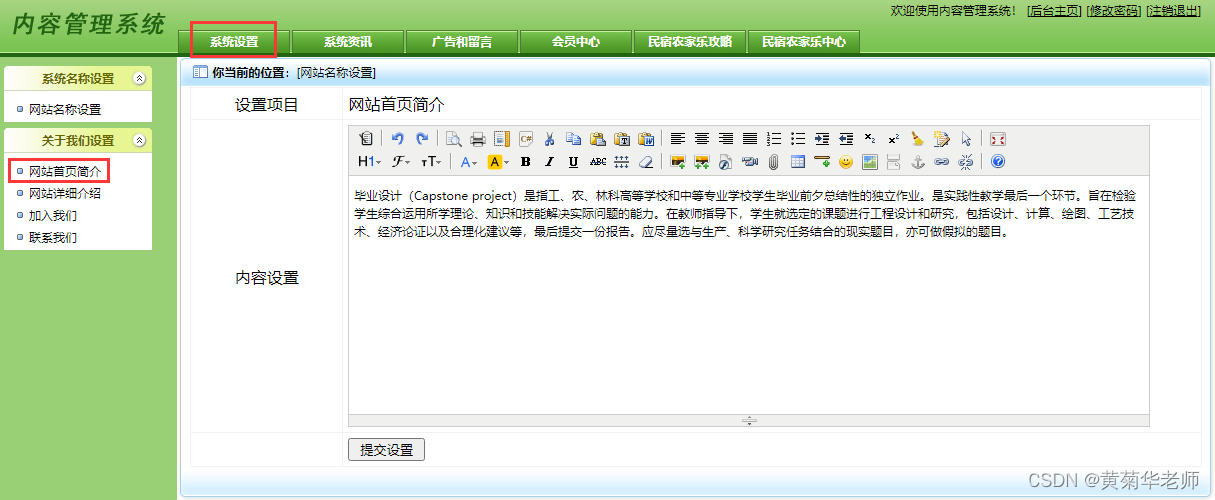Align text right
Image resolution: width=1215 pixels, height=500 pixels.
725,139
